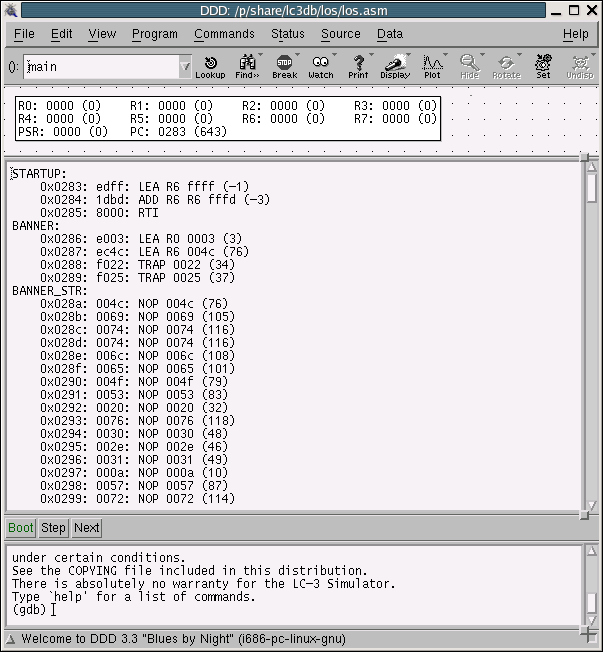Click the Undisp toolbar icon
Image resolution: width=603 pixels, height=652 pixels.
(580, 66)
